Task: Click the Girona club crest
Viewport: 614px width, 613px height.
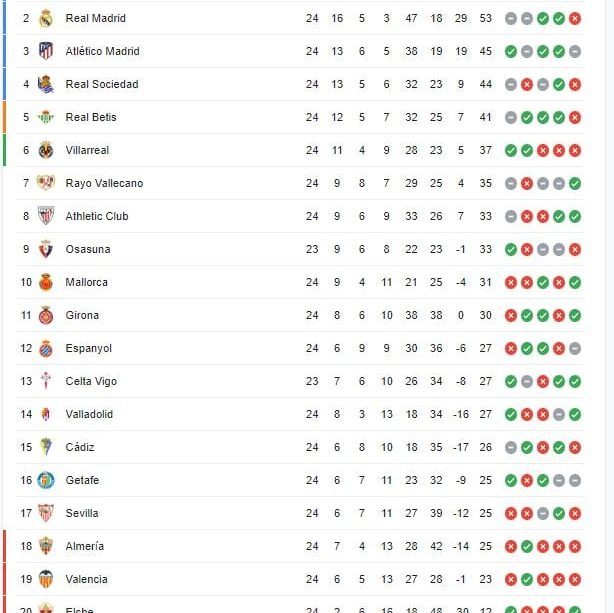Action: tap(46, 315)
